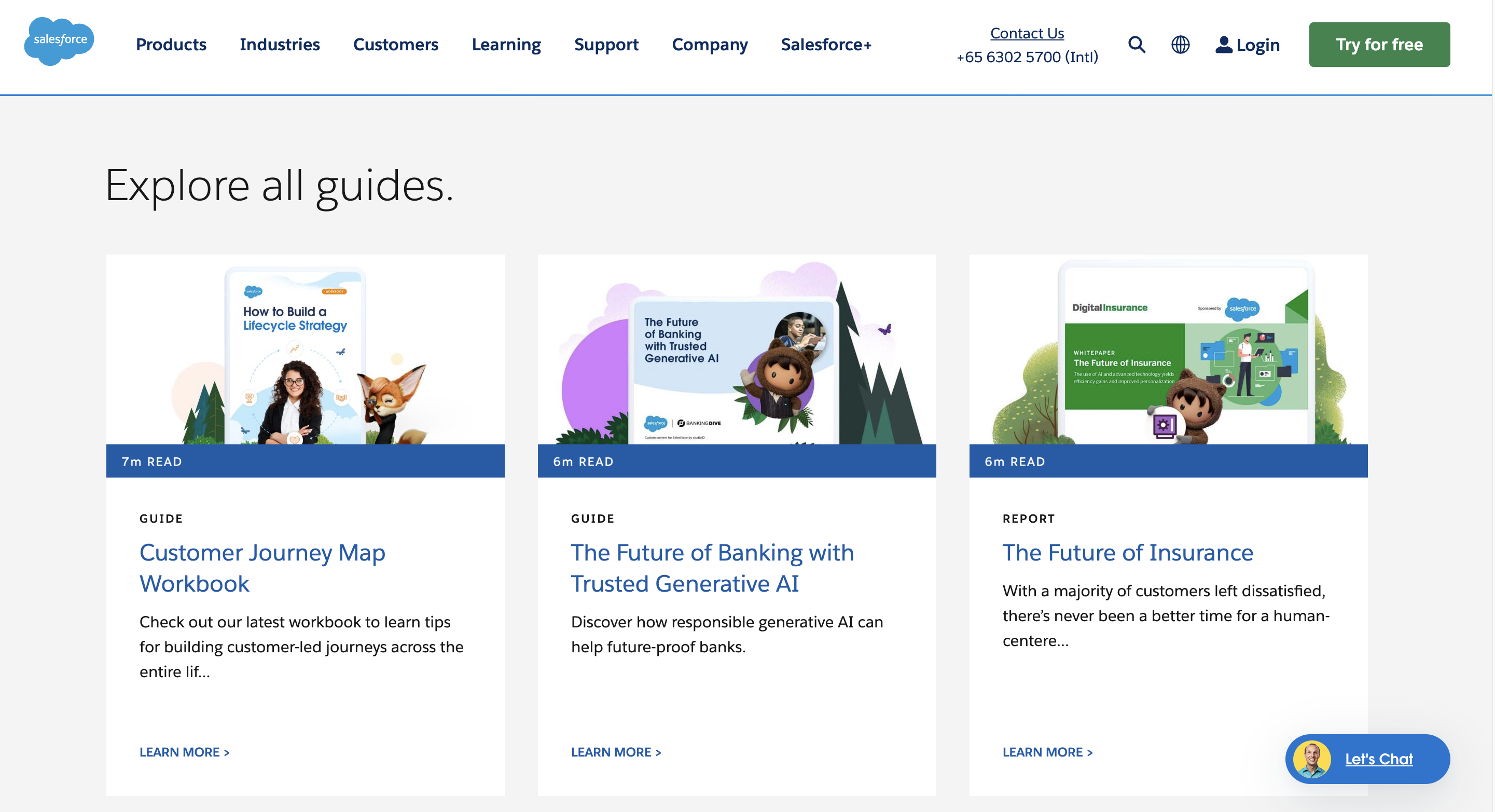Click the Login person icon
The height and width of the screenshot is (812, 1495).
(1224, 44)
